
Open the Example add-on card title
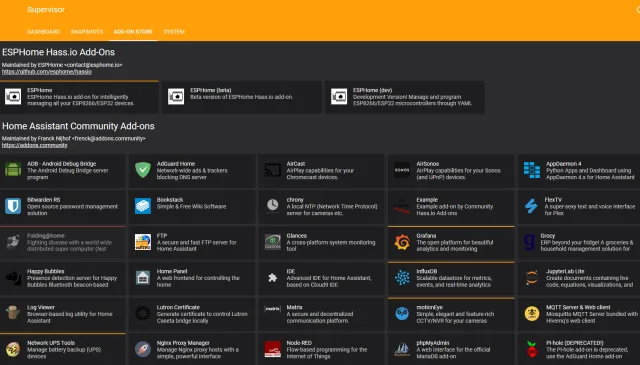point(427,200)
